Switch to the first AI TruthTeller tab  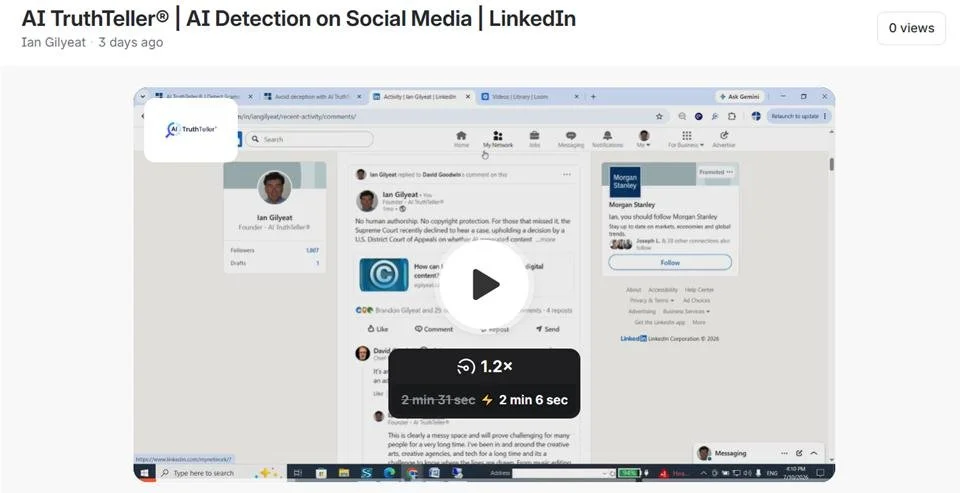point(198,97)
